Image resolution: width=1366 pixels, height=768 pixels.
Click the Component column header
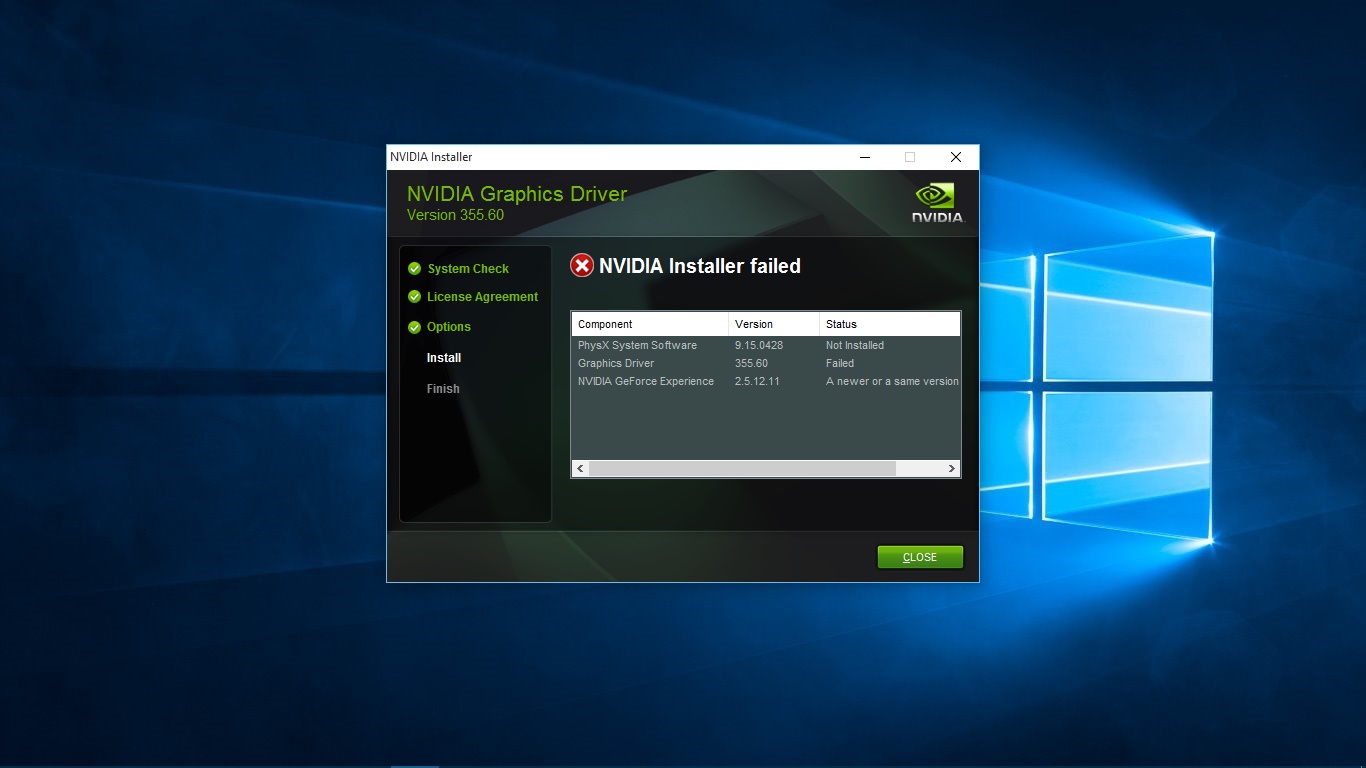pos(648,323)
